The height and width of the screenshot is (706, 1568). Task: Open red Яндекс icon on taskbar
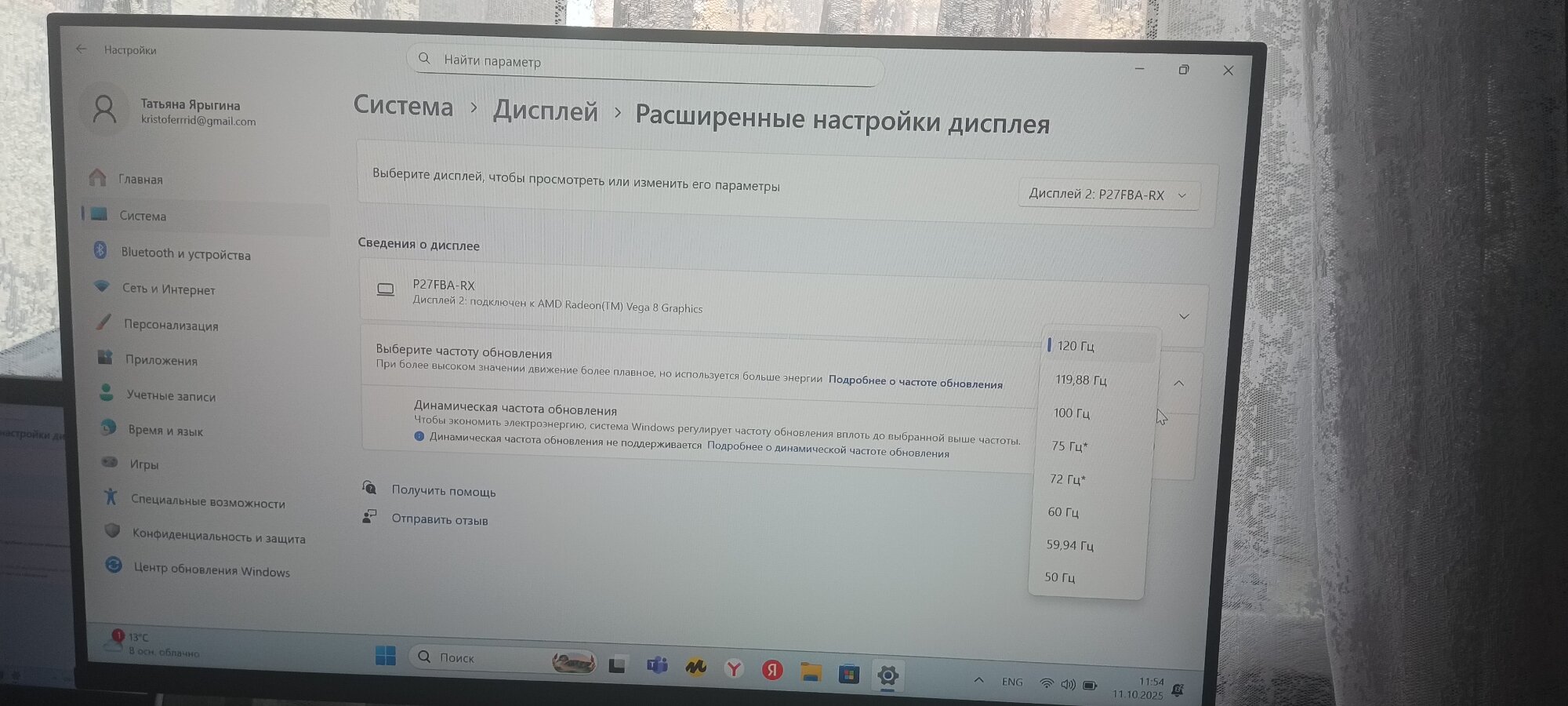click(x=772, y=670)
